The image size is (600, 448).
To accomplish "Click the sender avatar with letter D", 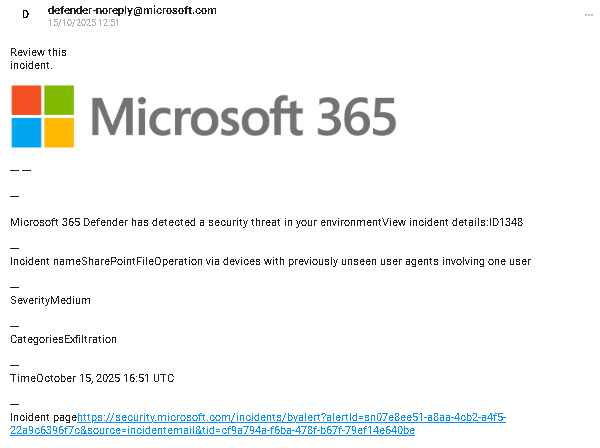I will click(x=25, y=15).
